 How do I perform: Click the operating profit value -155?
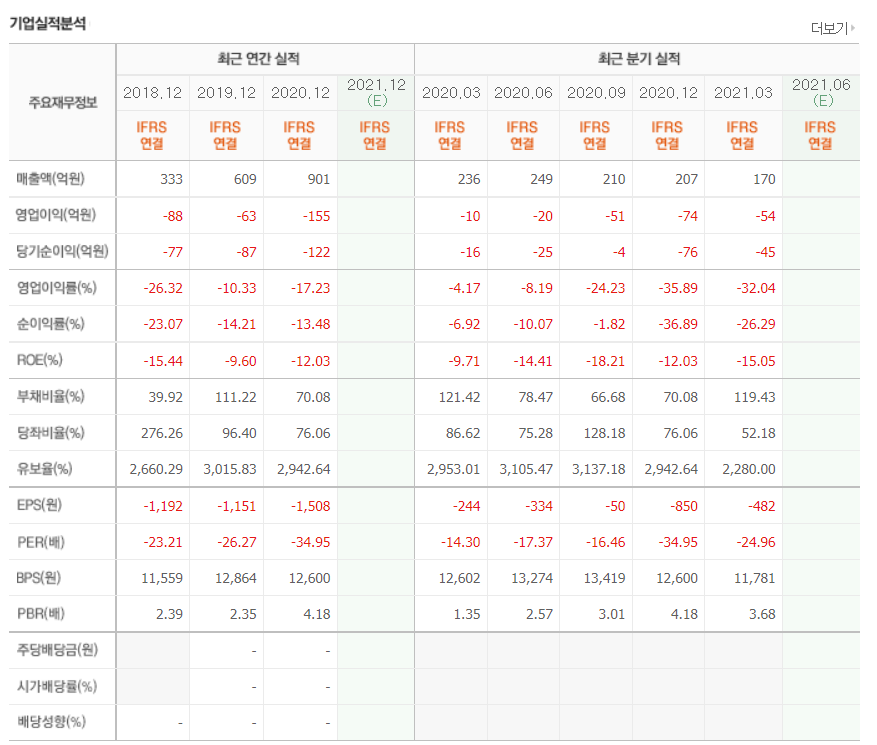tap(317, 216)
